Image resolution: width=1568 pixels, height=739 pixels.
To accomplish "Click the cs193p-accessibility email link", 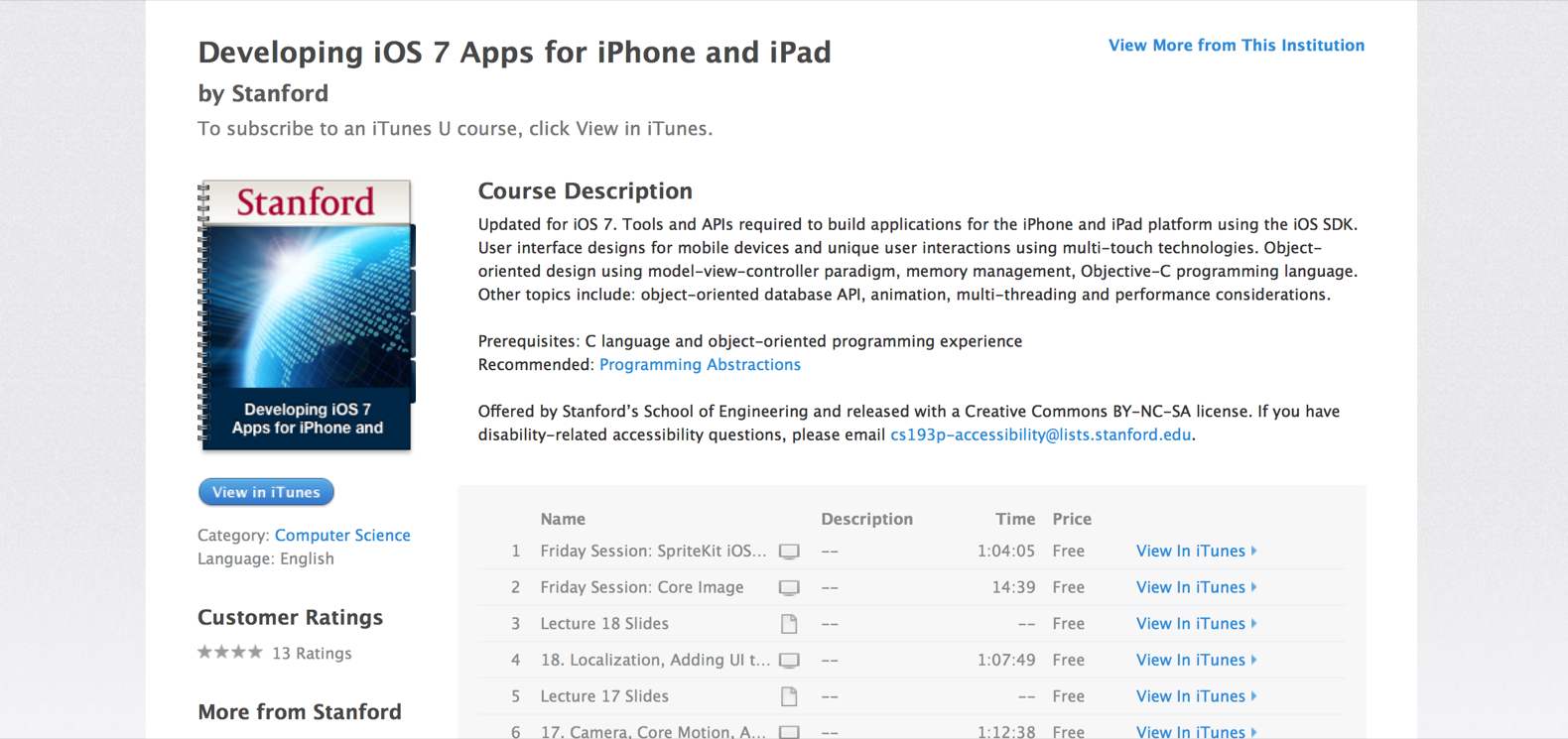I will tap(1040, 434).
